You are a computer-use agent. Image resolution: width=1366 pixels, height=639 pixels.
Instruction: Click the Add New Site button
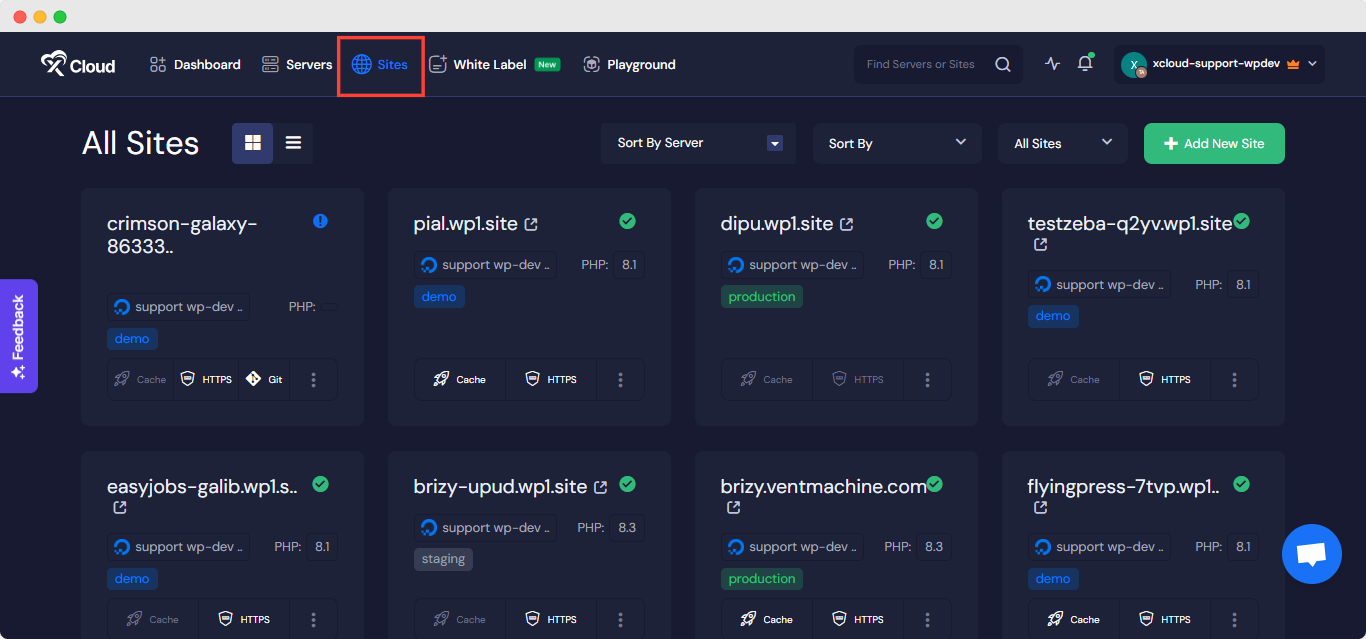(1213, 143)
